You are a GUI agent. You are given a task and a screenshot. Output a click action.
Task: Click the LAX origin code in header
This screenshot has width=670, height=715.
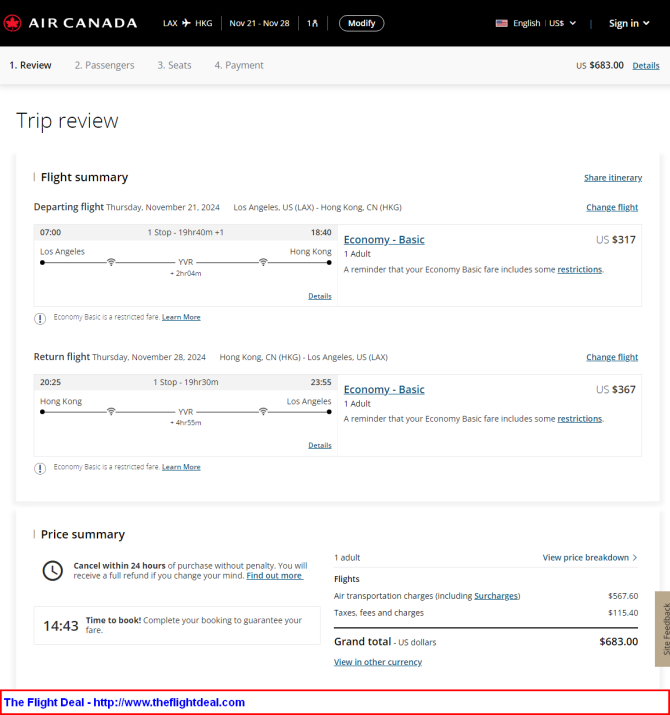tap(170, 23)
